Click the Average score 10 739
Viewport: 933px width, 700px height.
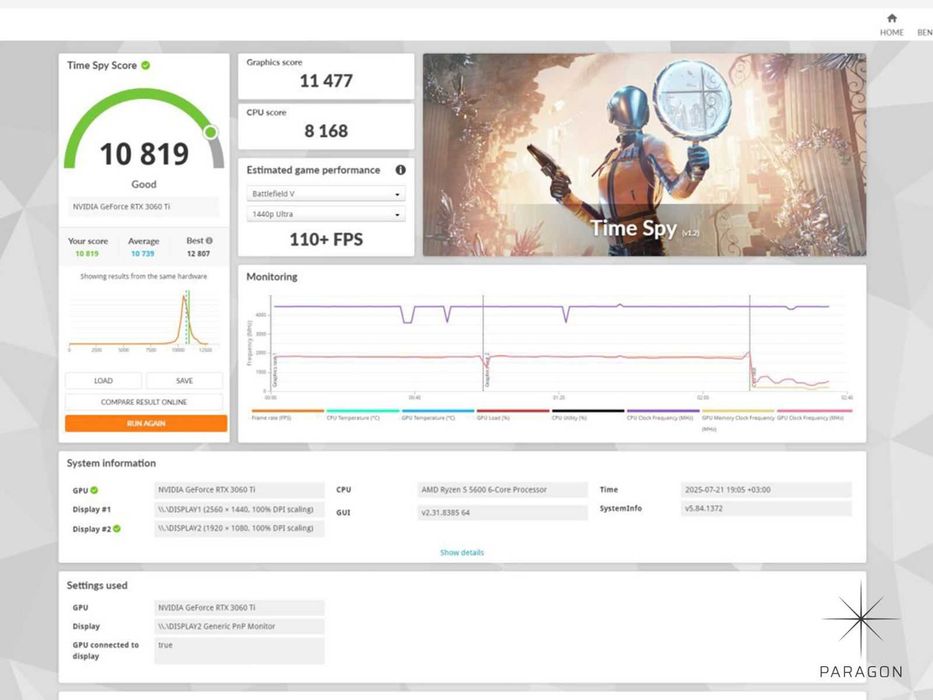click(143, 254)
